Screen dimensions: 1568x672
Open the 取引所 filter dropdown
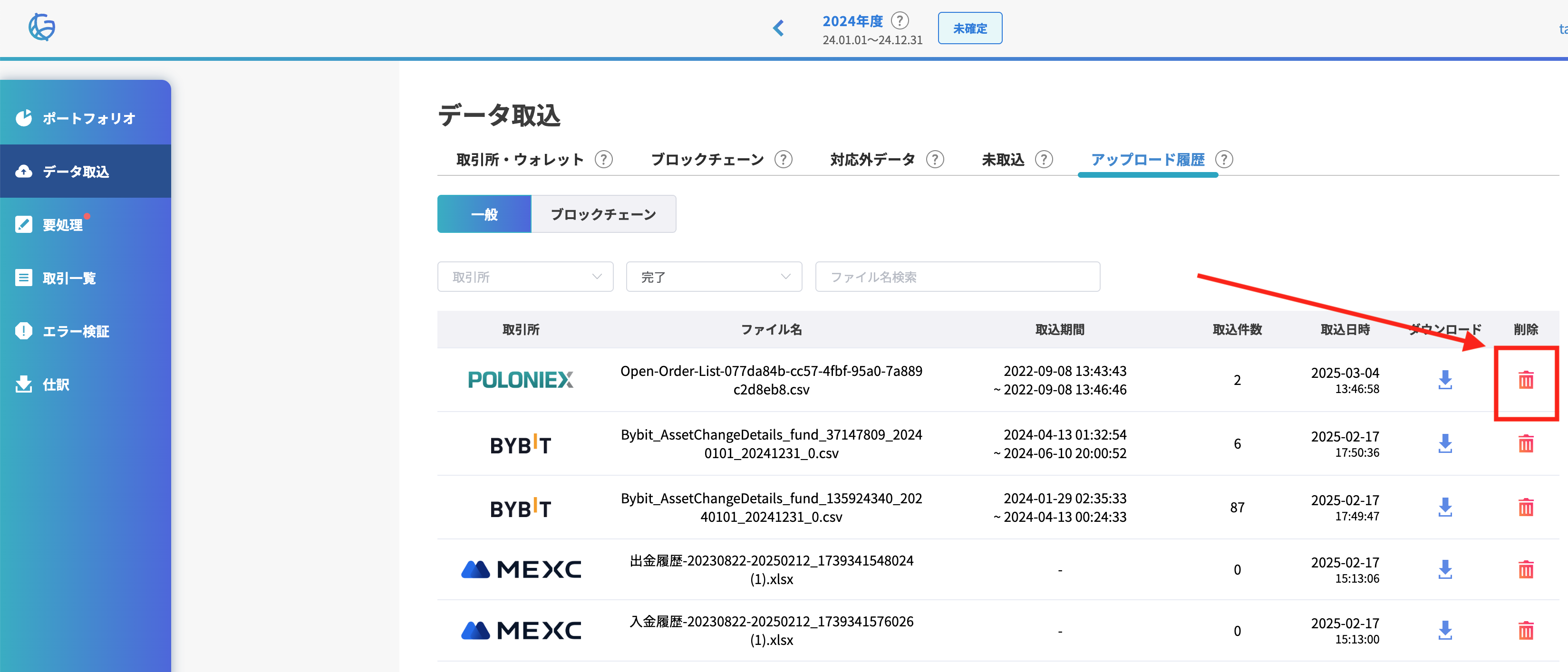tap(525, 277)
